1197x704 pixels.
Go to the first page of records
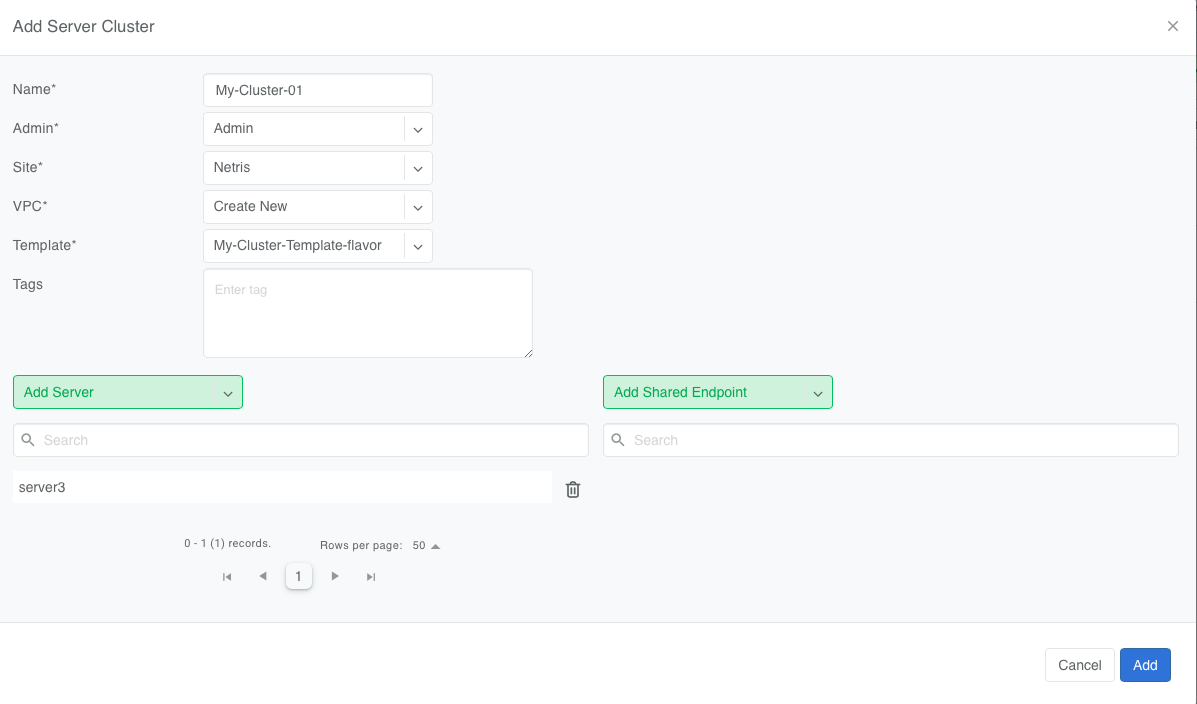[227, 576]
